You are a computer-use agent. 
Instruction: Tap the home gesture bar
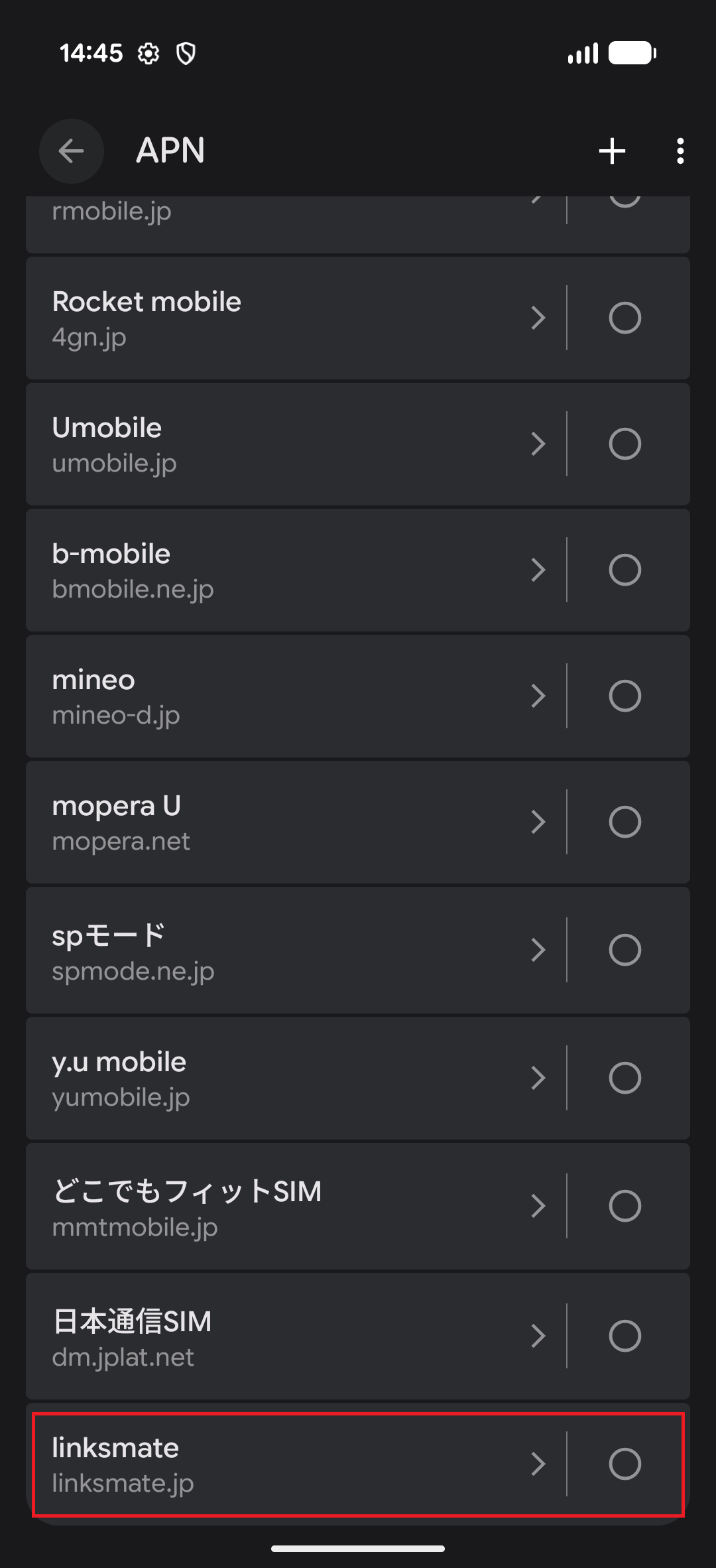click(x=358, y=1549)
